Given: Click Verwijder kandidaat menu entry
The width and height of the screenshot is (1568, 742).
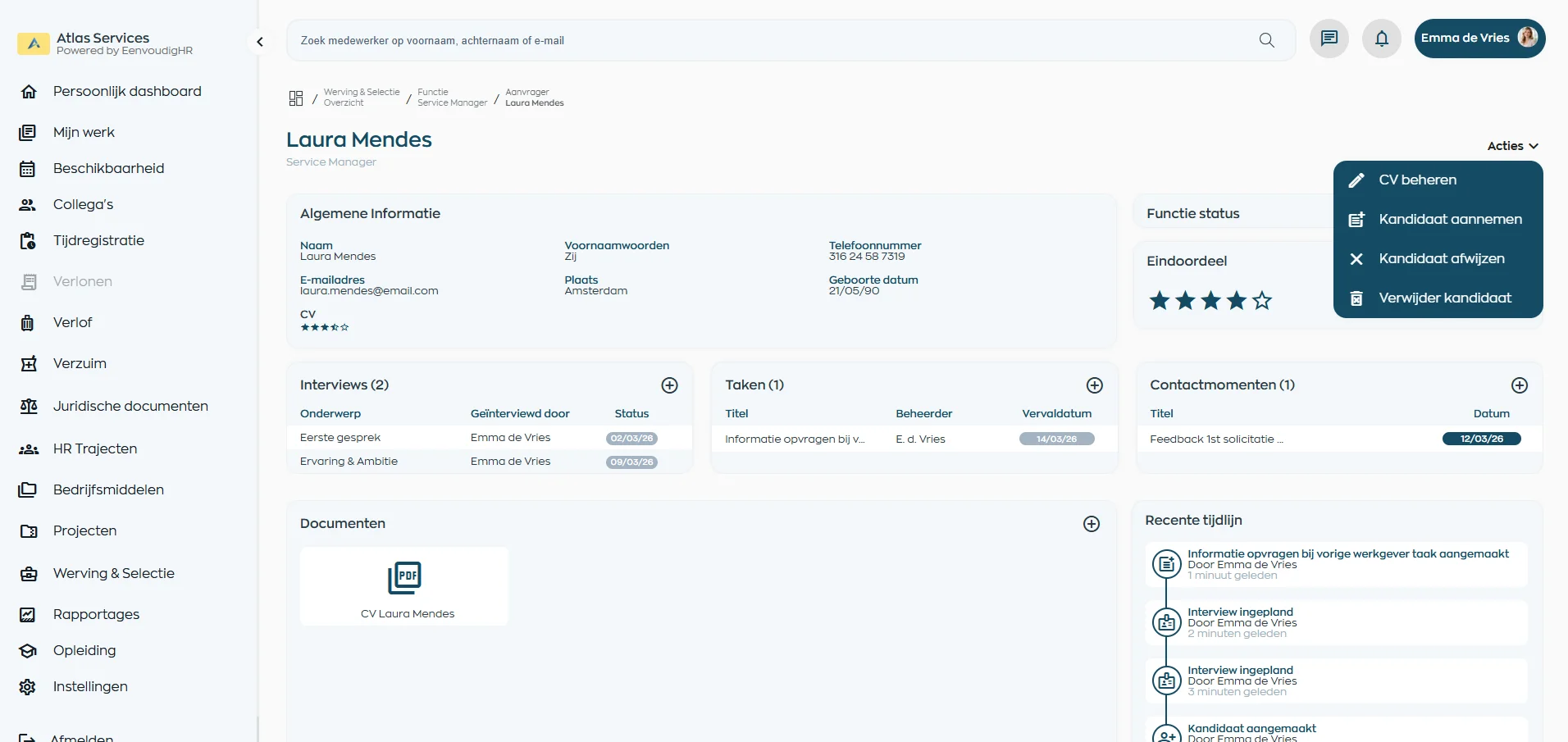Looking at the screenshot, I should 1444,298.
